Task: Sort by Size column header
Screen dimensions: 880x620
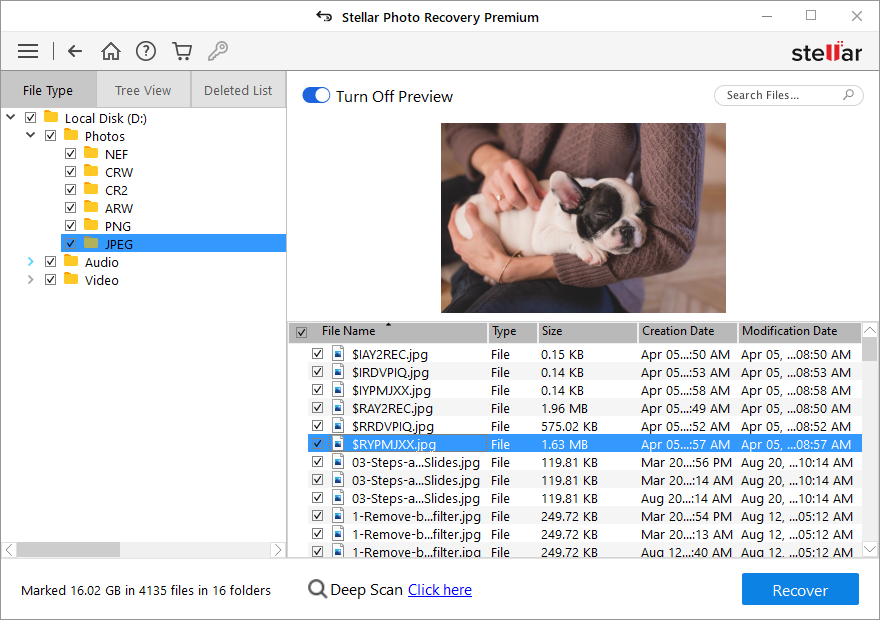Action: click(588, 332)
